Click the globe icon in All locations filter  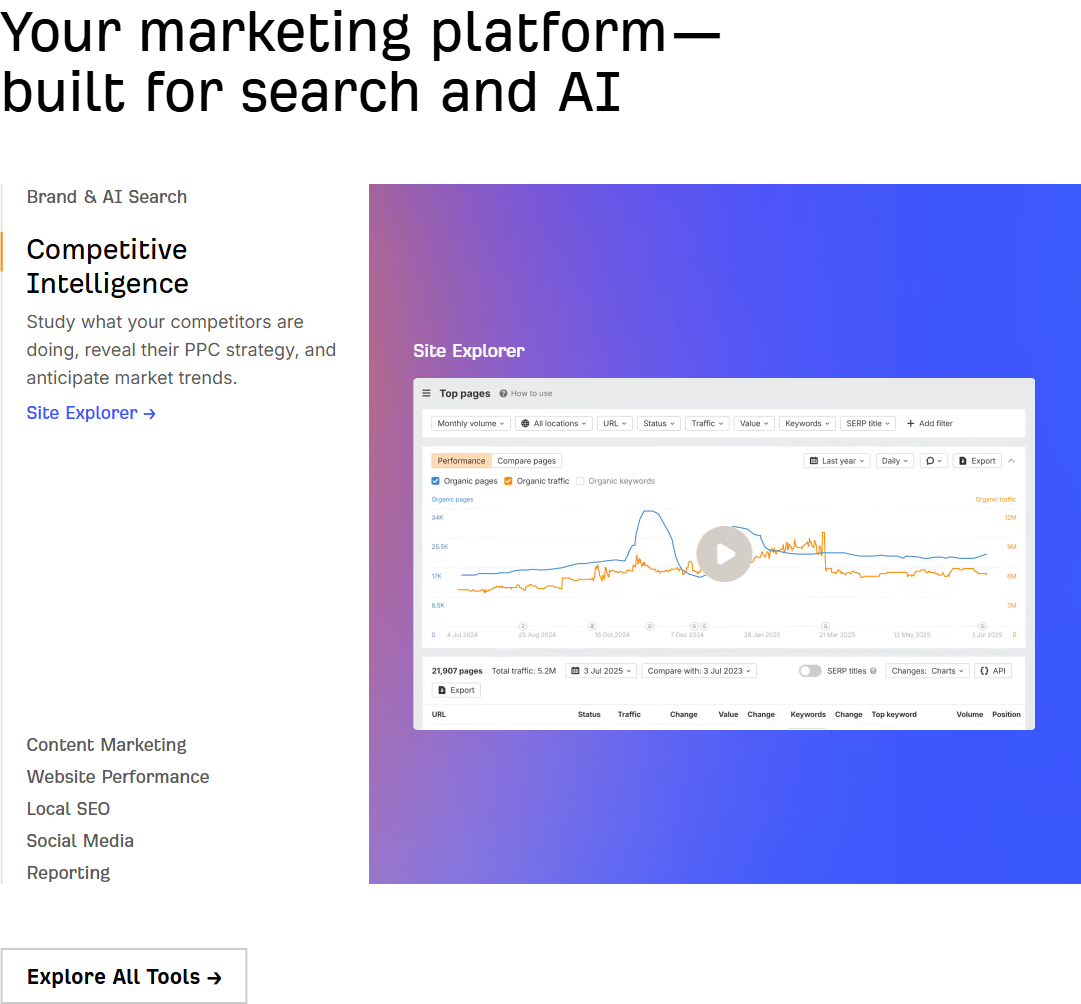pyautogui.click(x=524, y=423)
